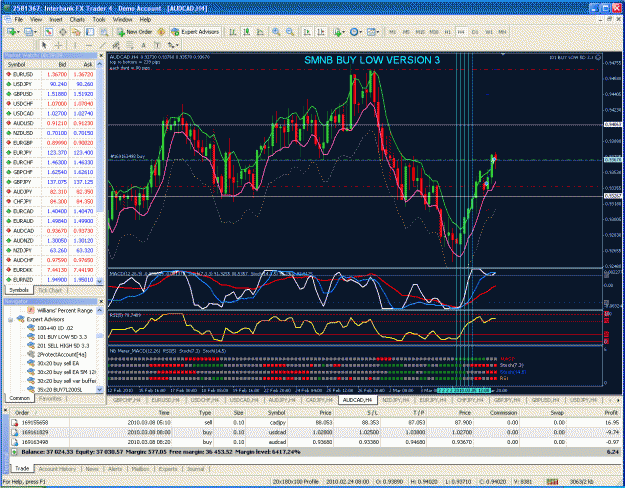Open the File menu
625x488 pixels.
(19, 19)
